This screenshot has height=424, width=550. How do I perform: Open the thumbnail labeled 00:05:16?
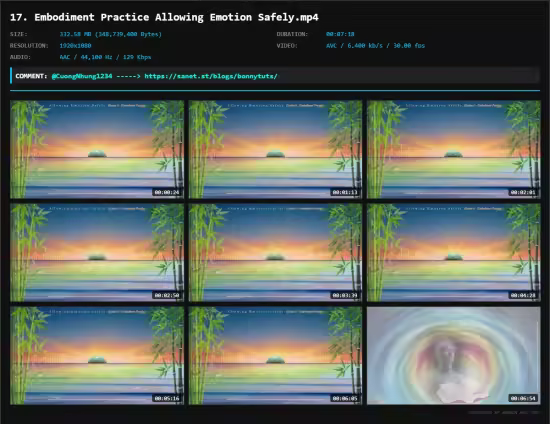[97, 356]
